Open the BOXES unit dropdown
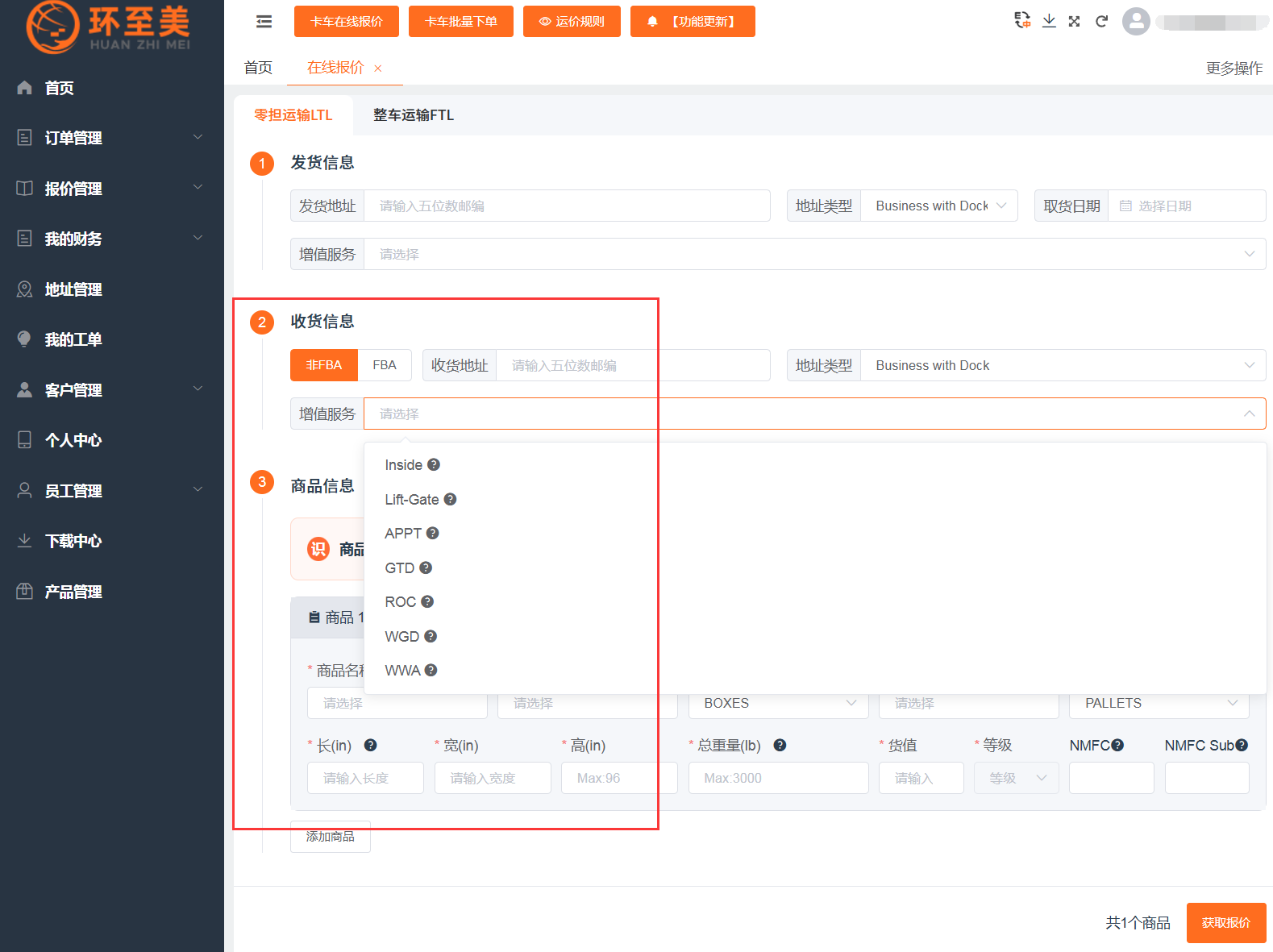 779,703
